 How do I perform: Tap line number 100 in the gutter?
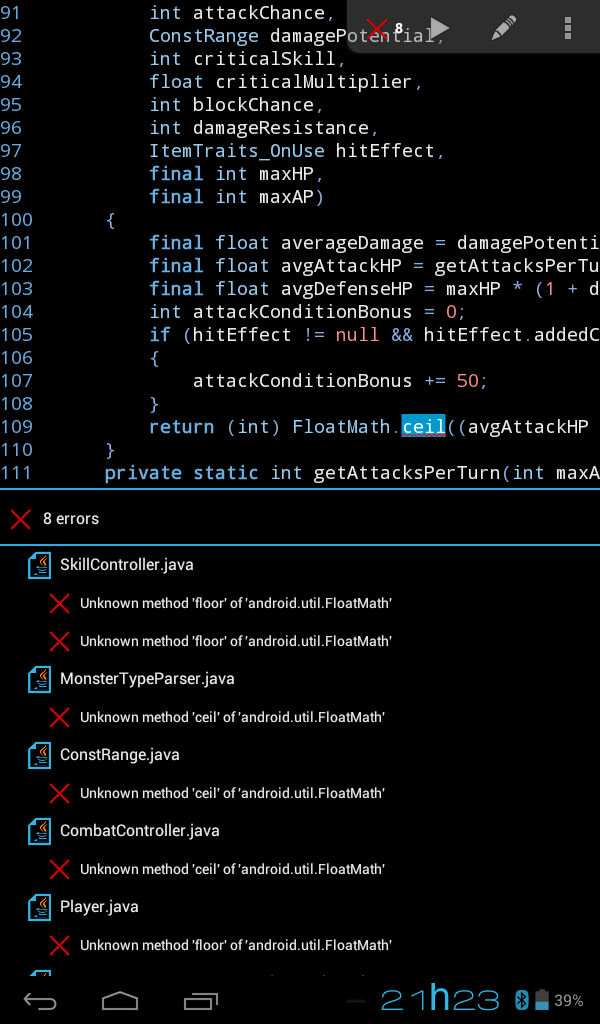tap(16, 220)
